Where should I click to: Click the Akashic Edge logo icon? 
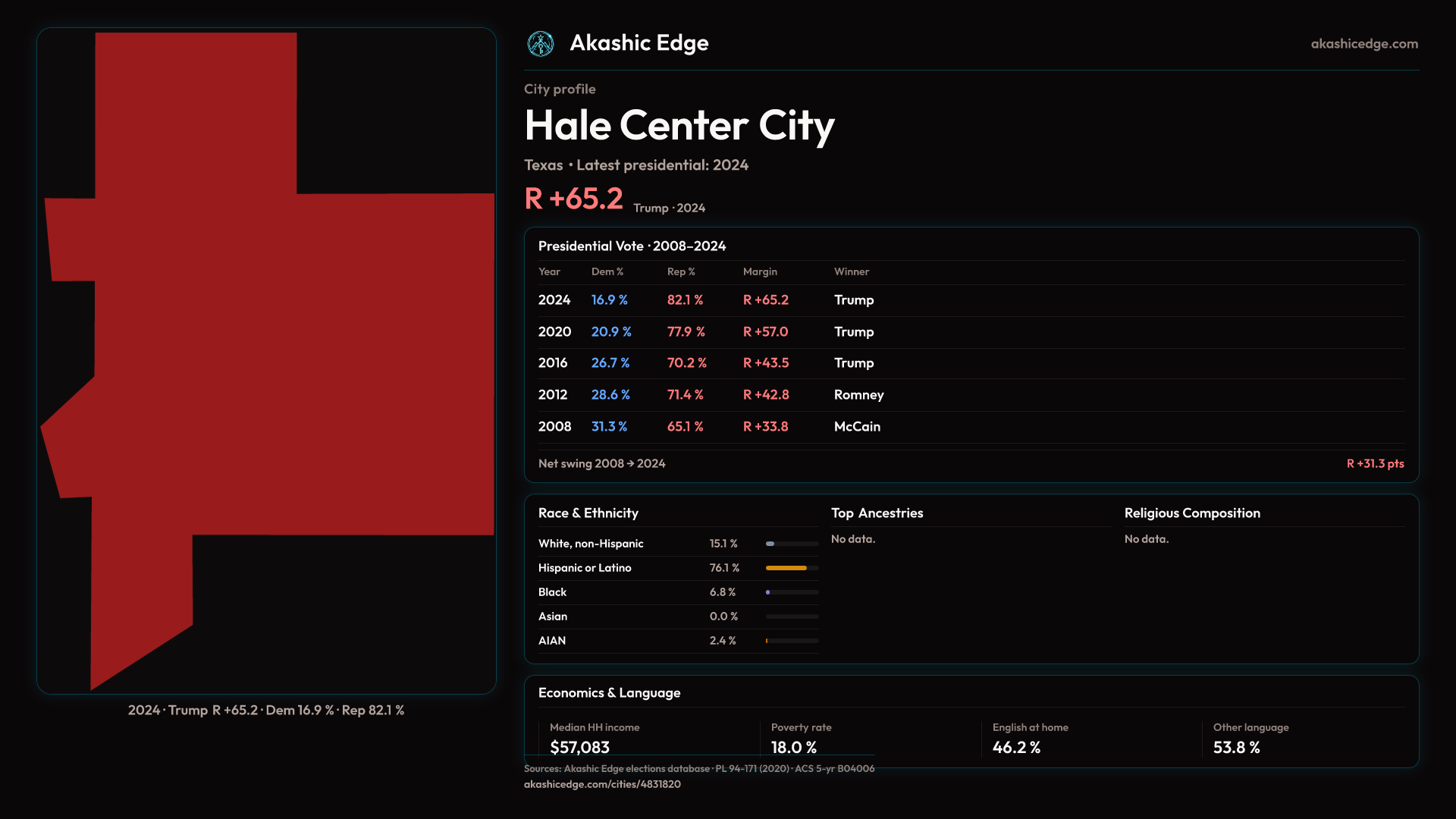[541, 44]
